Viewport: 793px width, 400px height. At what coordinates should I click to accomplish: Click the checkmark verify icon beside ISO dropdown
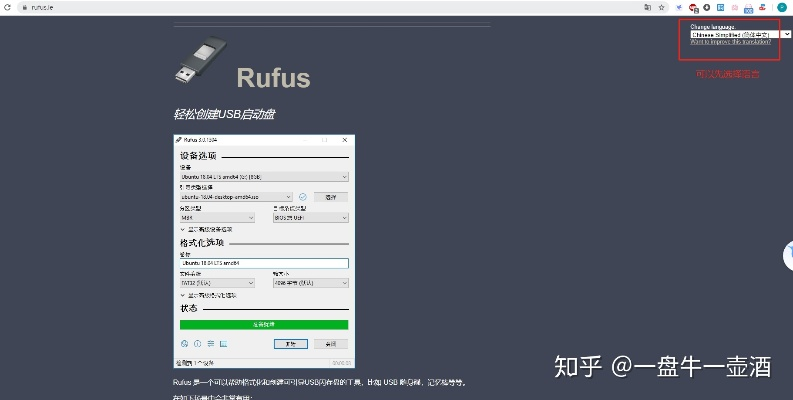(x=303, y=197)
